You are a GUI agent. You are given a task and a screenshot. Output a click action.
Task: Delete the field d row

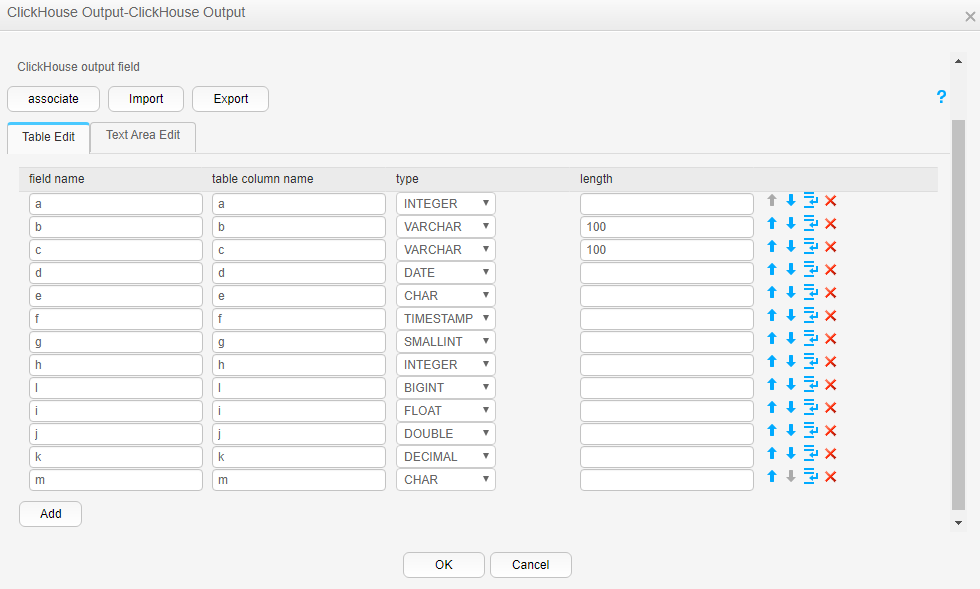(x=831, y=269)
